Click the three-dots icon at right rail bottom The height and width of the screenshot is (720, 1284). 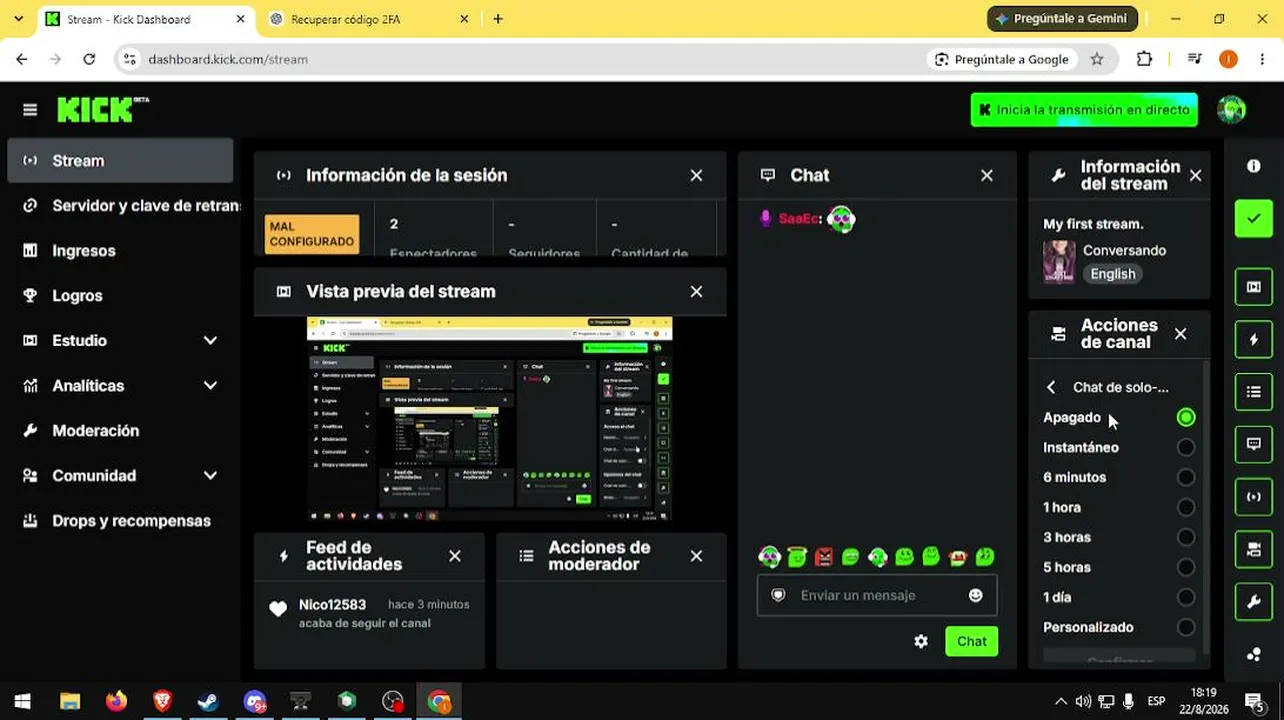click(x=1254, y=655)
